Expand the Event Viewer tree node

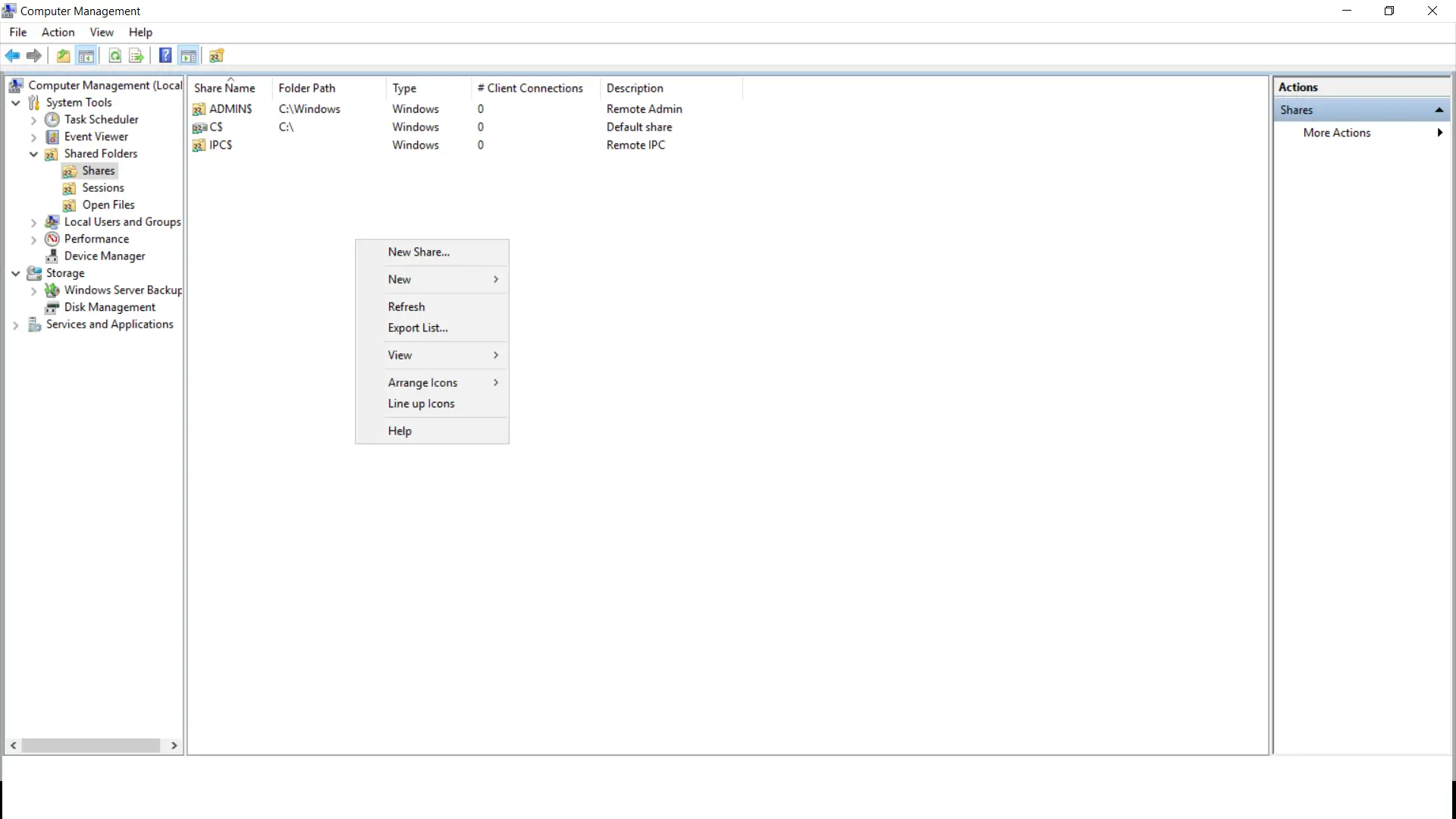(x=33, y=137)
